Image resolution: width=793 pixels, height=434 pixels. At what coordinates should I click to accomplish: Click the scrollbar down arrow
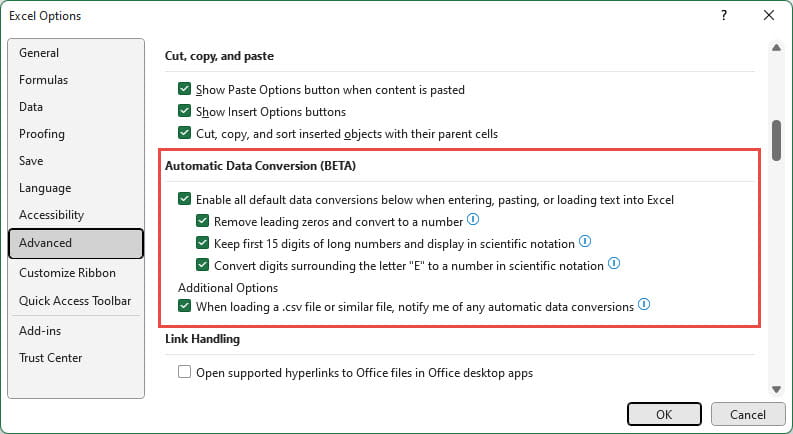click(774, 388)
